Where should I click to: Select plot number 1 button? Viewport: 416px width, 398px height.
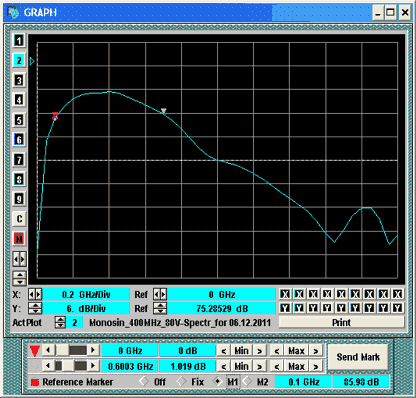(19, 41)
